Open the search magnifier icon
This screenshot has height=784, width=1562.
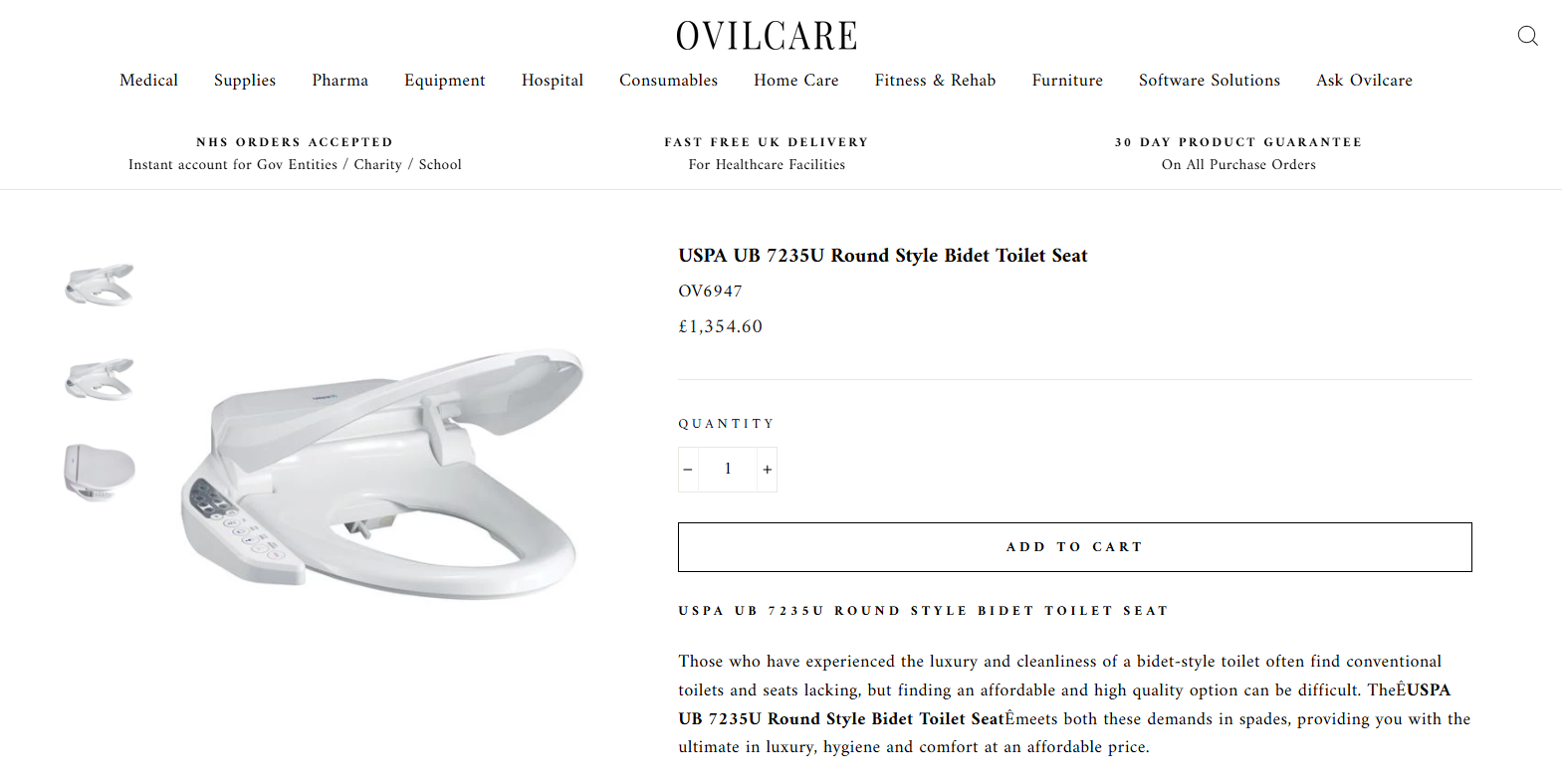tap(1527, 36)
